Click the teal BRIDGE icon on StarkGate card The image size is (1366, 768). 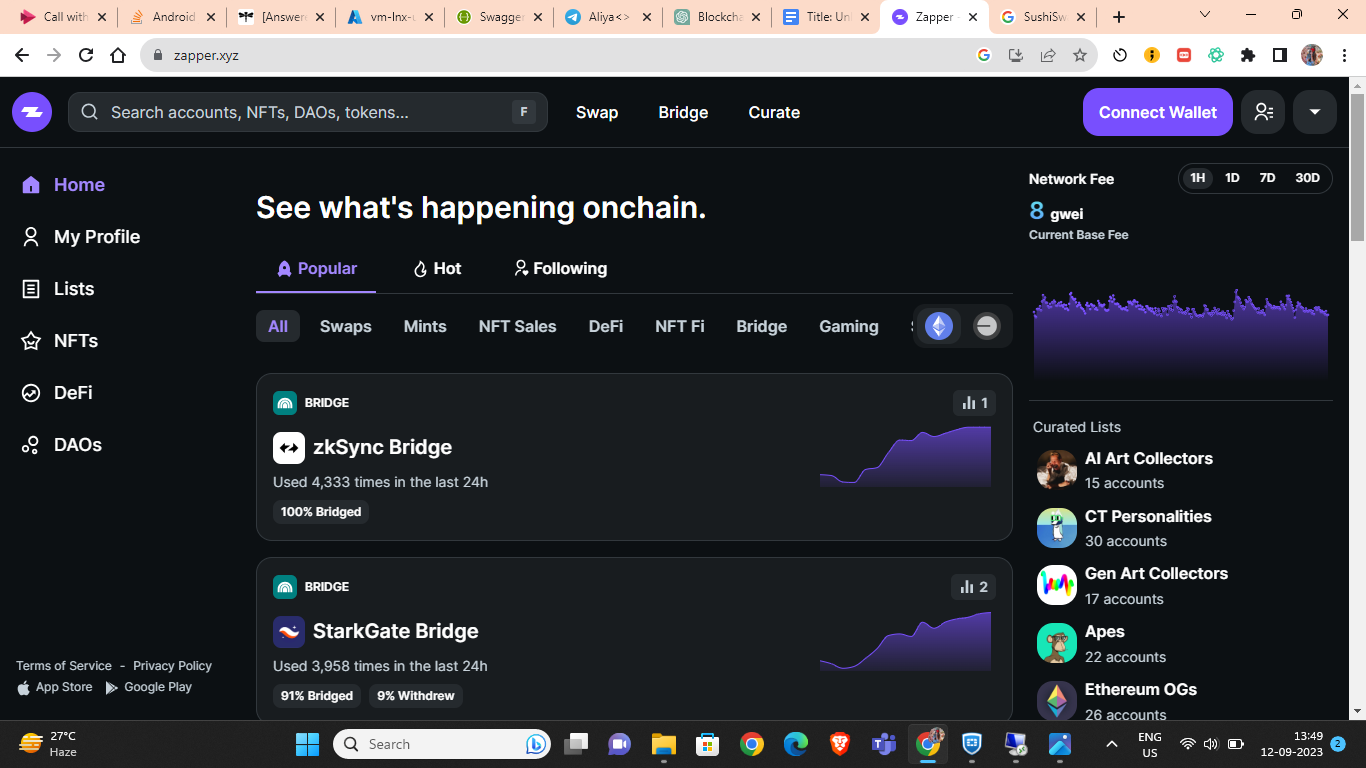click(x=285, y=587)
